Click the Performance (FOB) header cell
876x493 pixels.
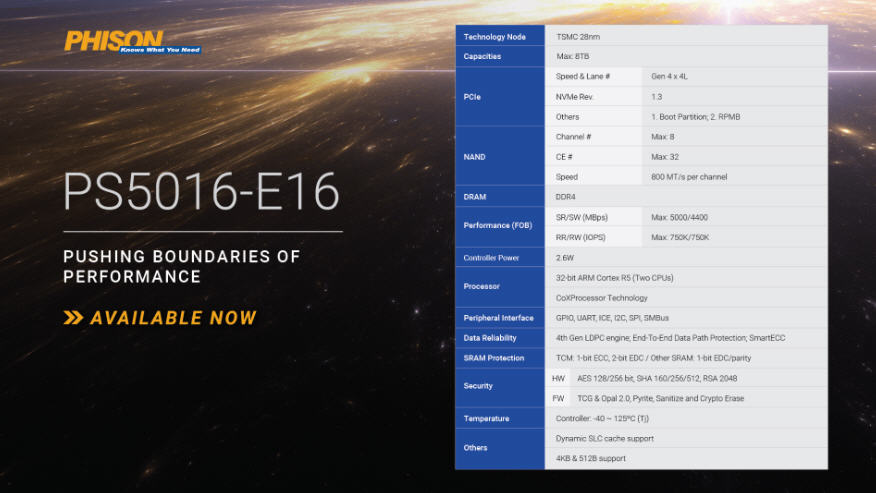(499, 227)
